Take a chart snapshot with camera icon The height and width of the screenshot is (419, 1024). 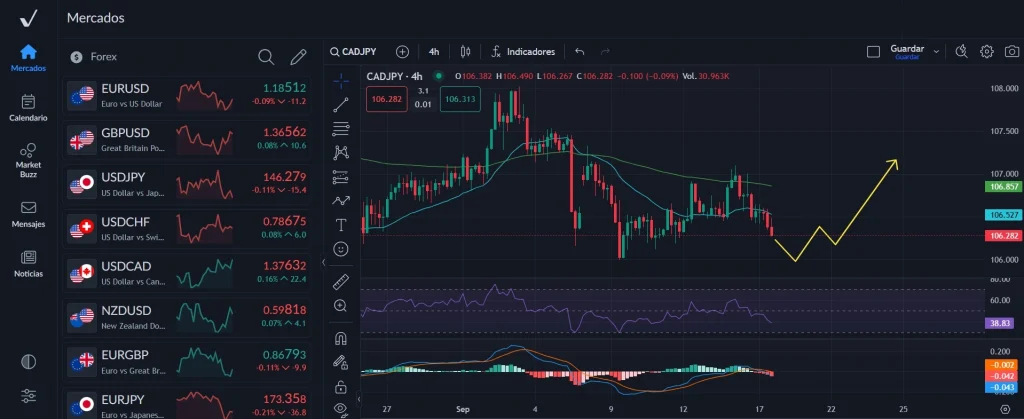(x=1011, y=52)
